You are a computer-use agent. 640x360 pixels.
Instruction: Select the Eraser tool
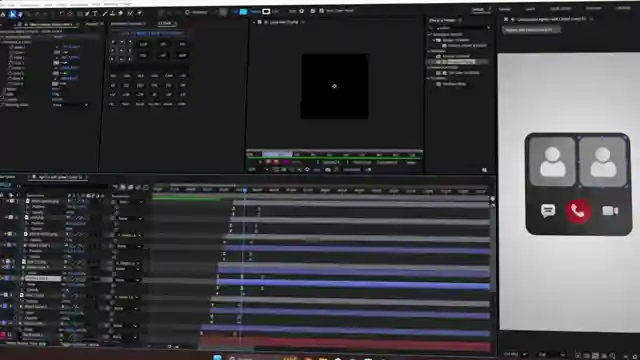click(x=120, y=13)
